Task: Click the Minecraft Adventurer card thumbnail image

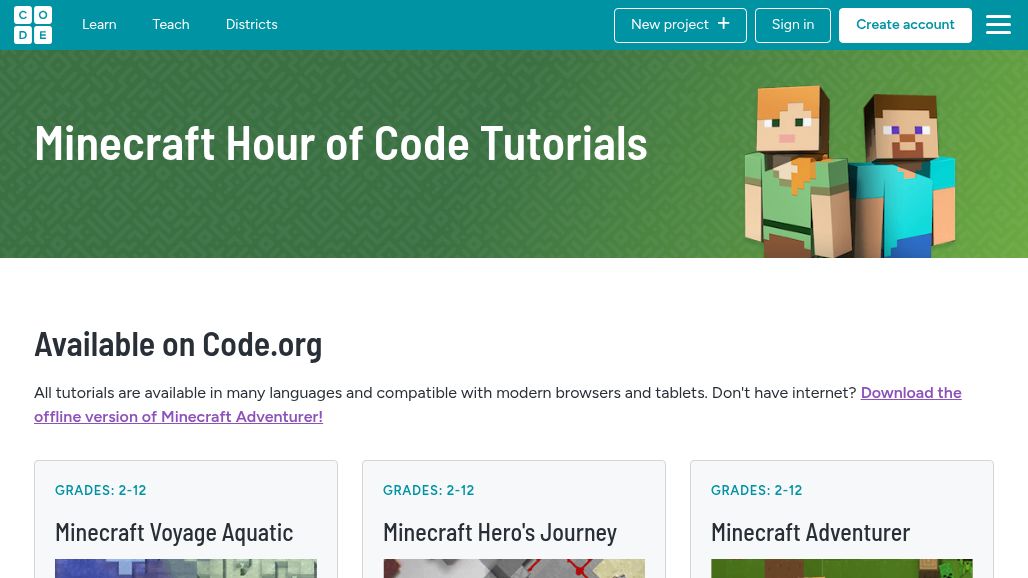Action: (841, 568)
